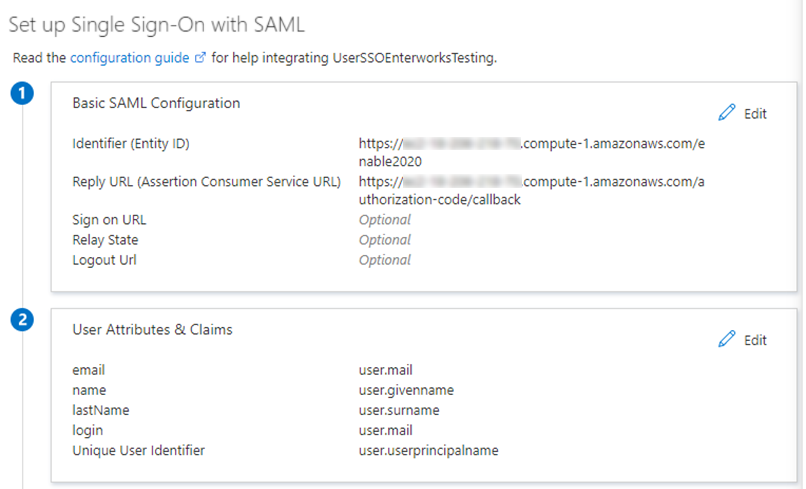The image size is (806, 489).
Task: Click pencil icon in Basic SAML Configuration
Action: point(727,113)
